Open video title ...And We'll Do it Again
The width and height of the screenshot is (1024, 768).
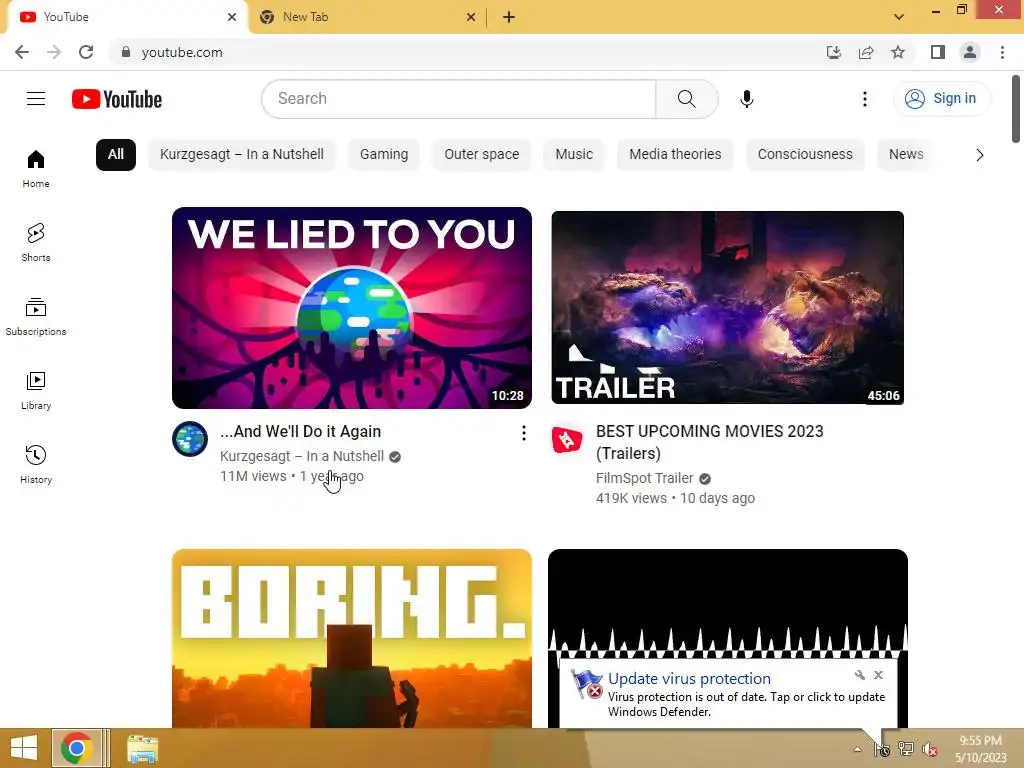click(x=300, y=432)
